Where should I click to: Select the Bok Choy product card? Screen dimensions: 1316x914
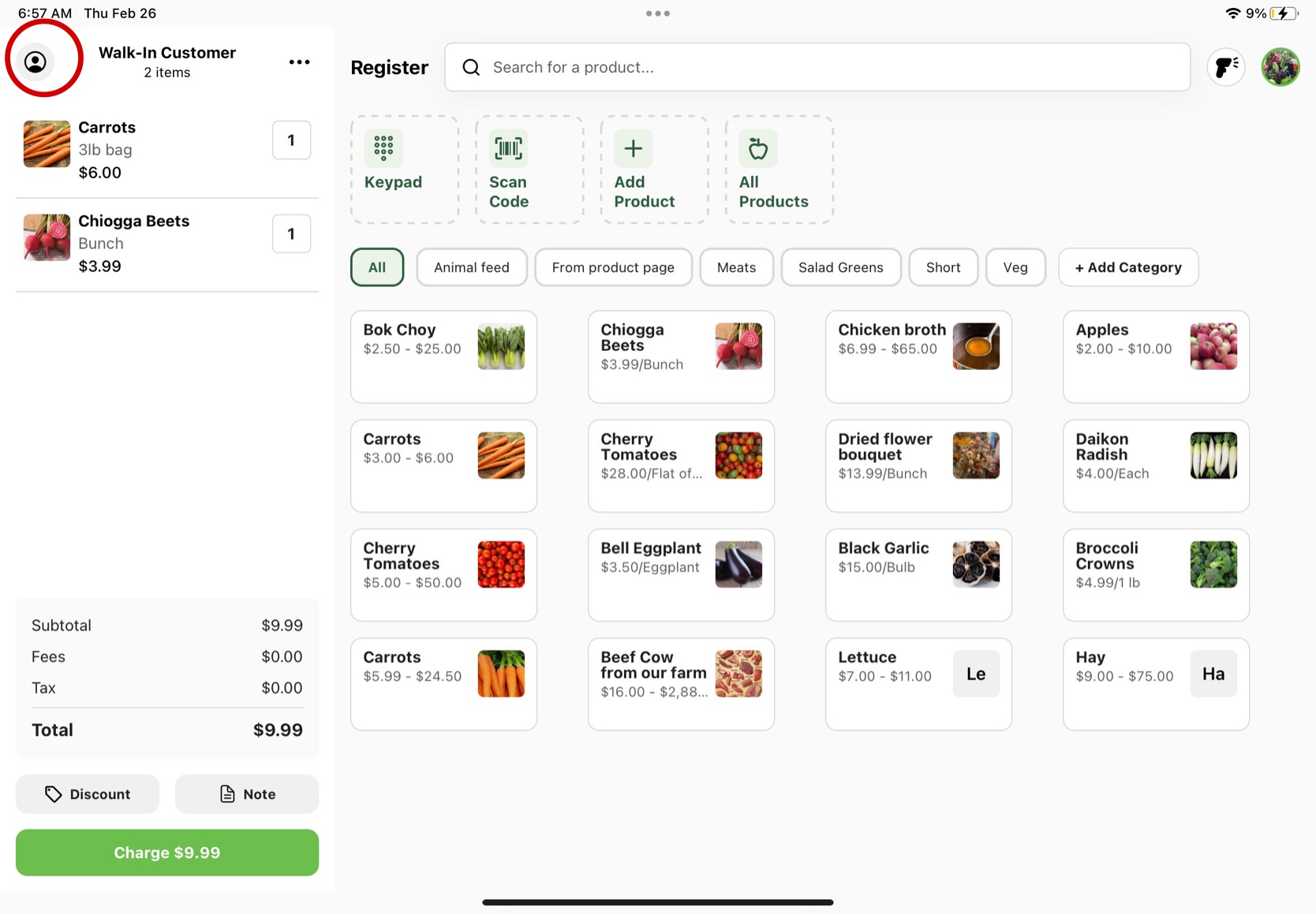coord(443,356)
